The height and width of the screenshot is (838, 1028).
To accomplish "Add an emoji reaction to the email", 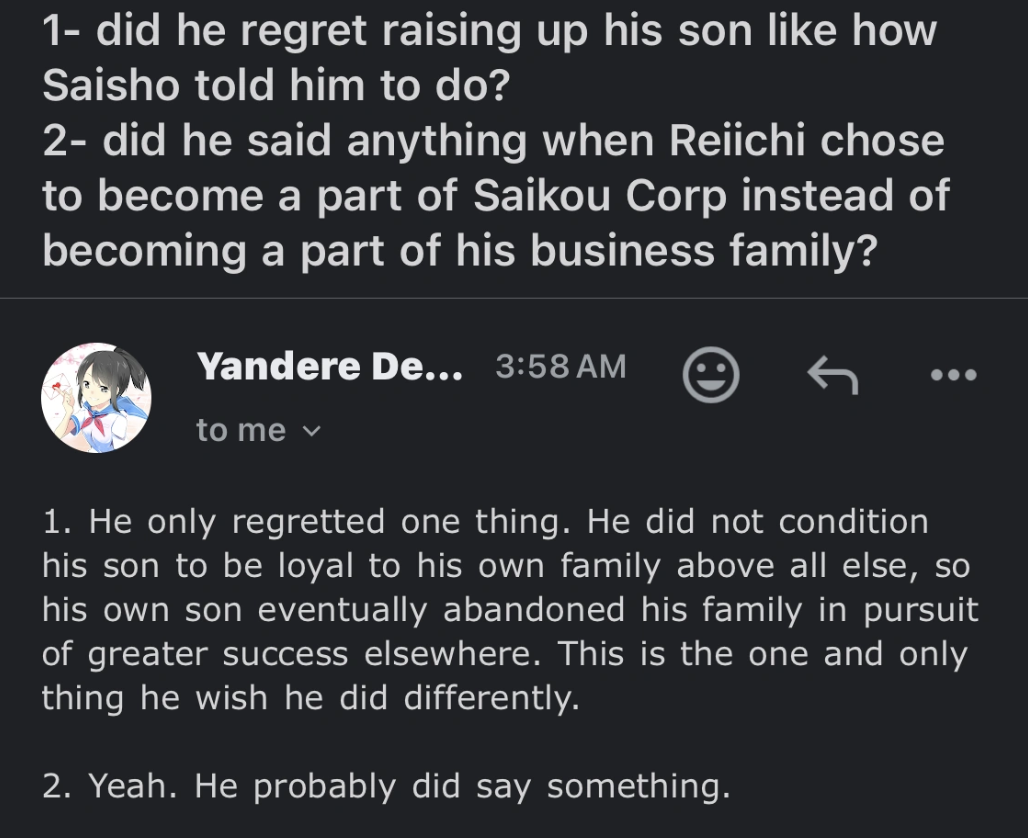I will (710, 375).
